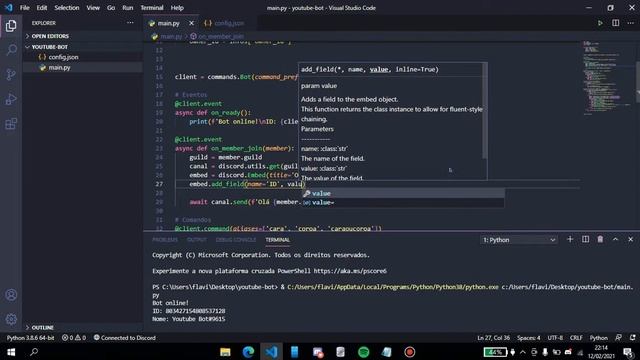This screenshot has height=360, width=640.
Task: Open the clock showing 22:14
Action: click(x=601, y=348)
